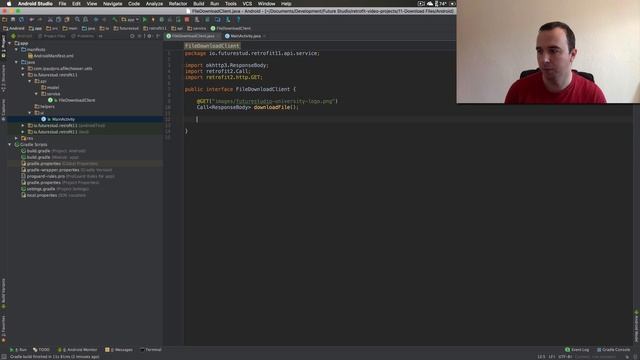Select FileDownloadClient in project tree
The height and width of the screenshot is (360, 640).
[x=72, y=100]
